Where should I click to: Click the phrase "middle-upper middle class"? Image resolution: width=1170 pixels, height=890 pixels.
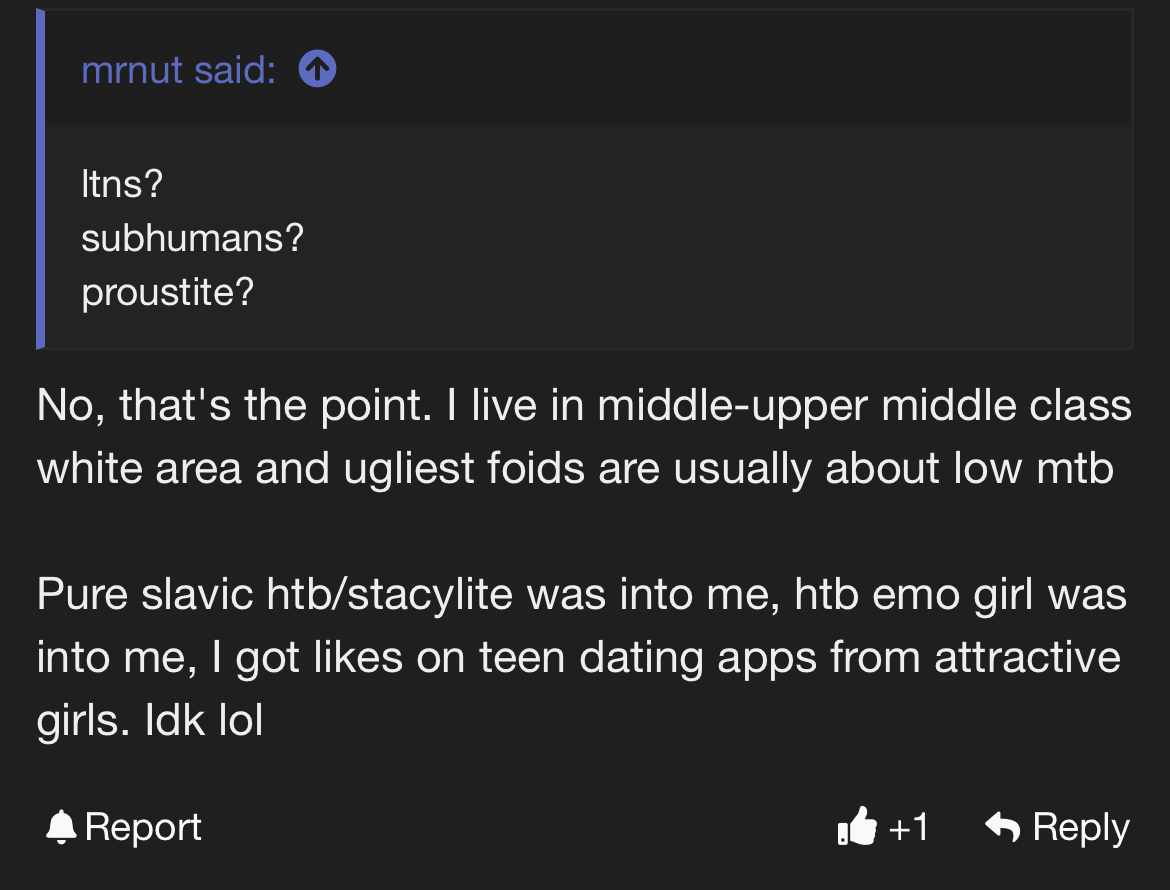[x=865, y=405]
